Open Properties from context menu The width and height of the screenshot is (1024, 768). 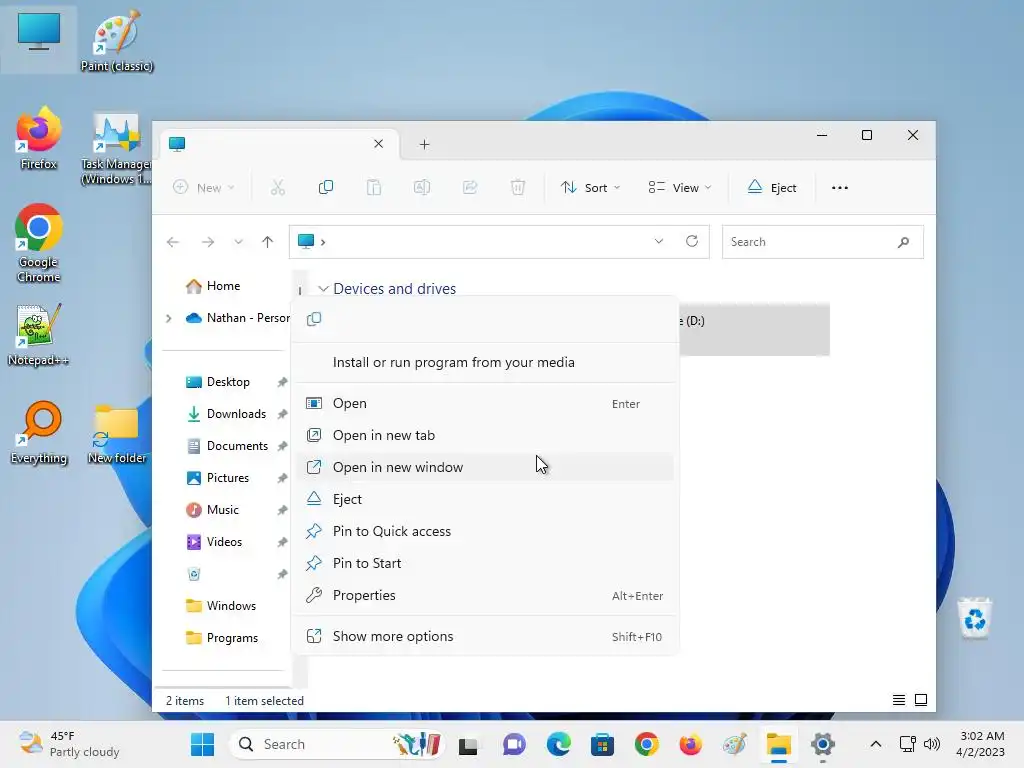pyautogui.click(x=485, y=596)
